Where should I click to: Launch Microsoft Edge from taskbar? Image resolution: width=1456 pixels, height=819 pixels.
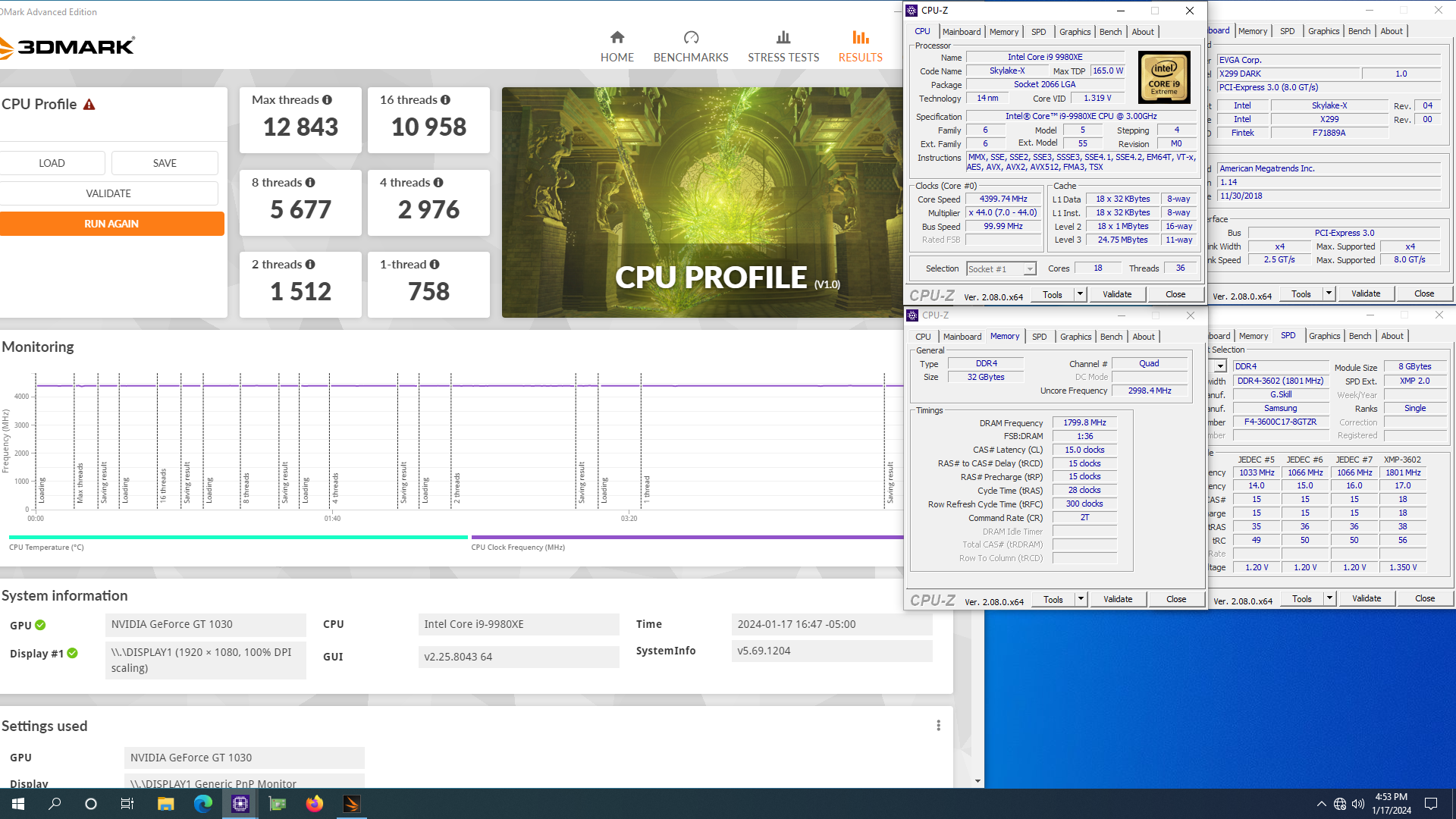click(x=202, y=804)
